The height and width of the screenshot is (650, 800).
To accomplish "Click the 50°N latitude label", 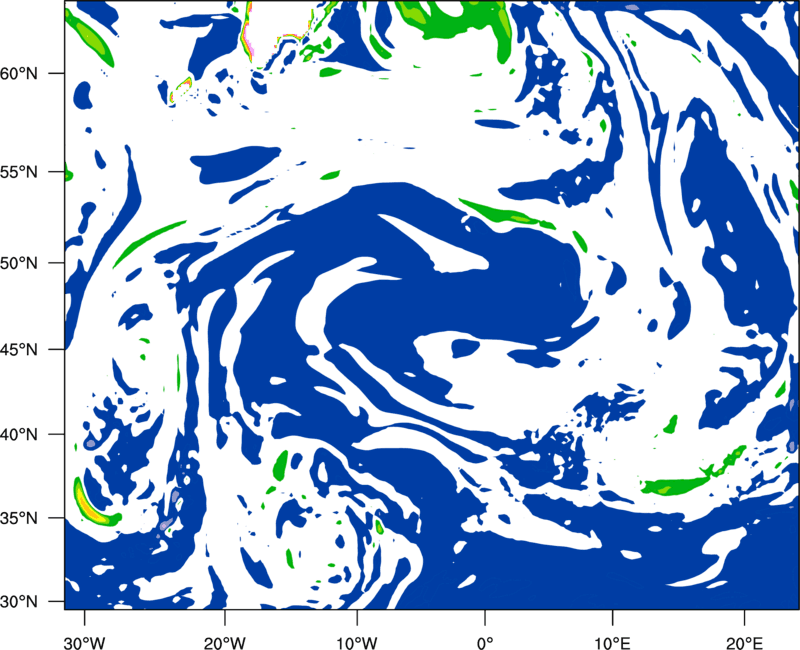I will pyautogui.click(x=19, y=264).
